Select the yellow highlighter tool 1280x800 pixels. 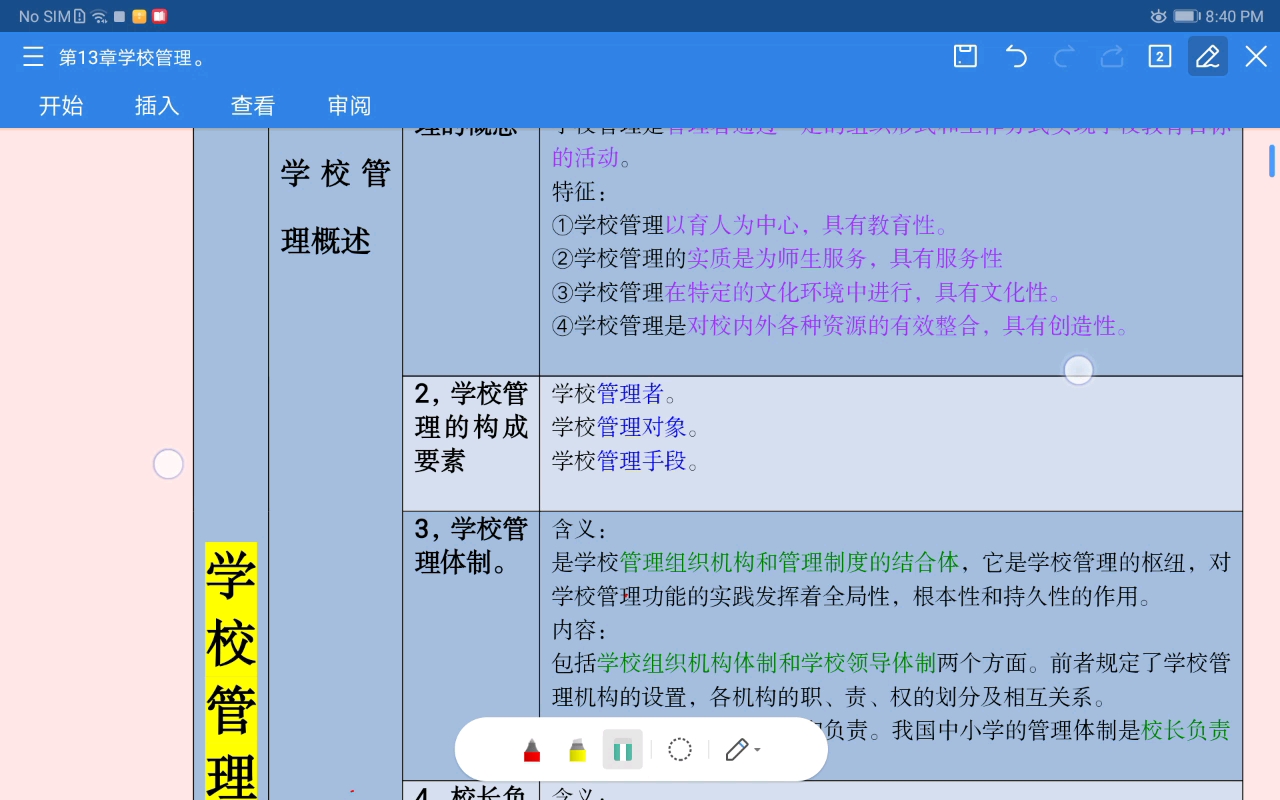[577, 749]
